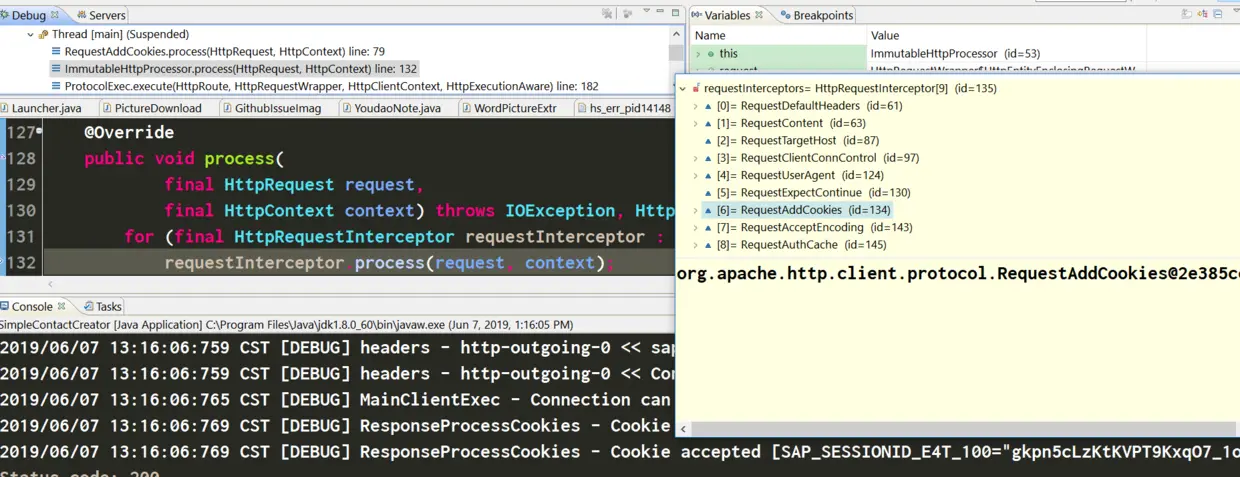Click ImmutableHttpProcessor (id=53) value cell
This screenshot has height=477, width=1240.
(x=955, y=53)
